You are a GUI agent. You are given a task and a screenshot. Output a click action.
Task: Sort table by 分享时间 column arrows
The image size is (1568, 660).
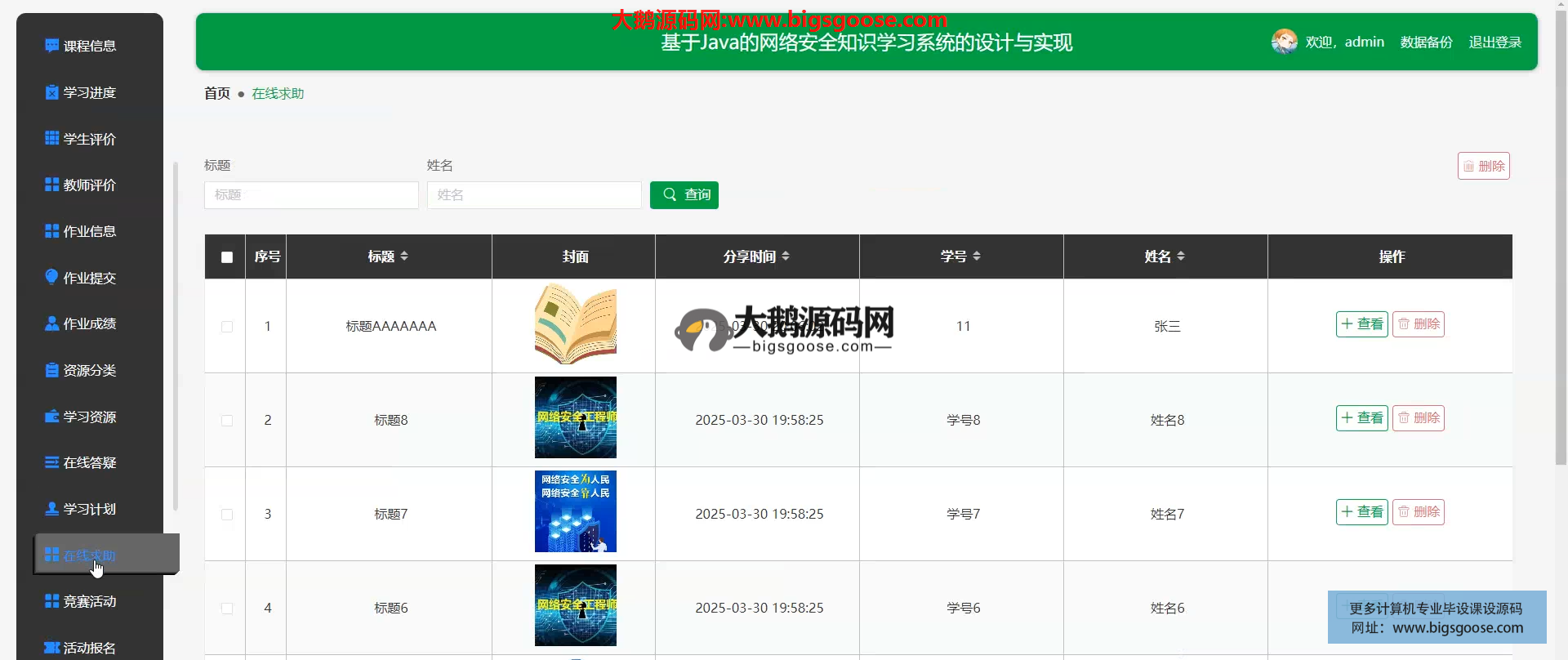point(786,256)
